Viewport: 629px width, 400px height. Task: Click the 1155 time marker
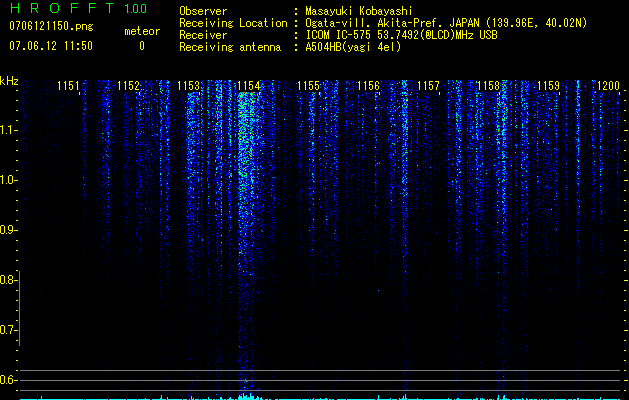(308, 86)
